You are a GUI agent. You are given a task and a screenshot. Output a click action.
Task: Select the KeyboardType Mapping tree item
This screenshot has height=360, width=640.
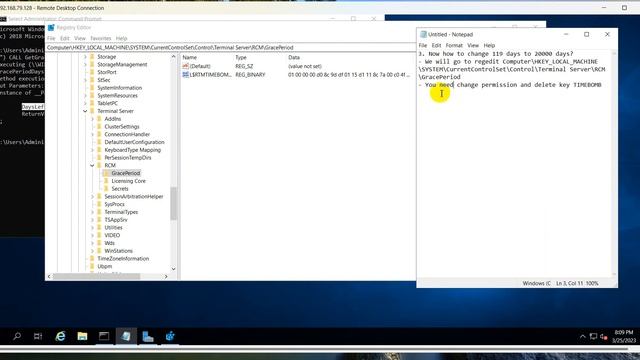tap(132, 150)
